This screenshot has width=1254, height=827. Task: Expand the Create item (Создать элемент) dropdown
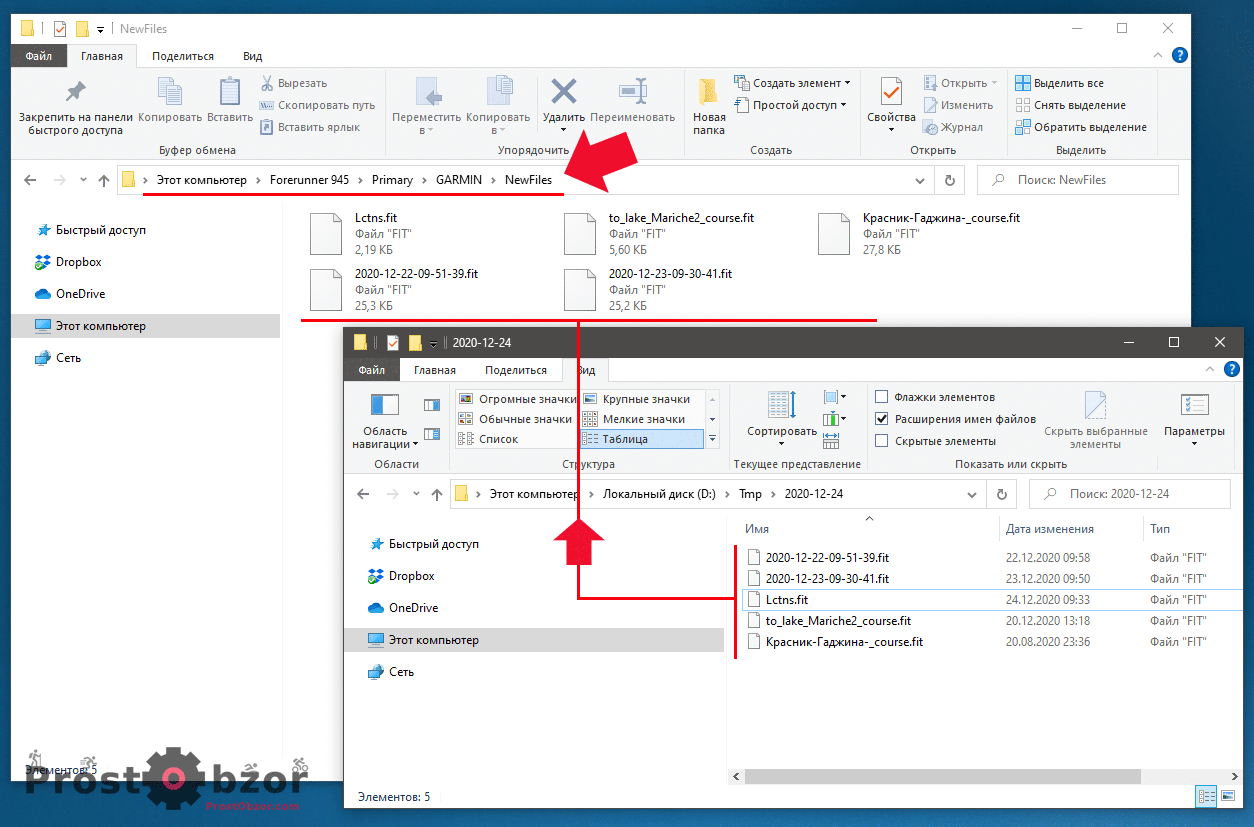pyautogui.click(x=847, y=83)
